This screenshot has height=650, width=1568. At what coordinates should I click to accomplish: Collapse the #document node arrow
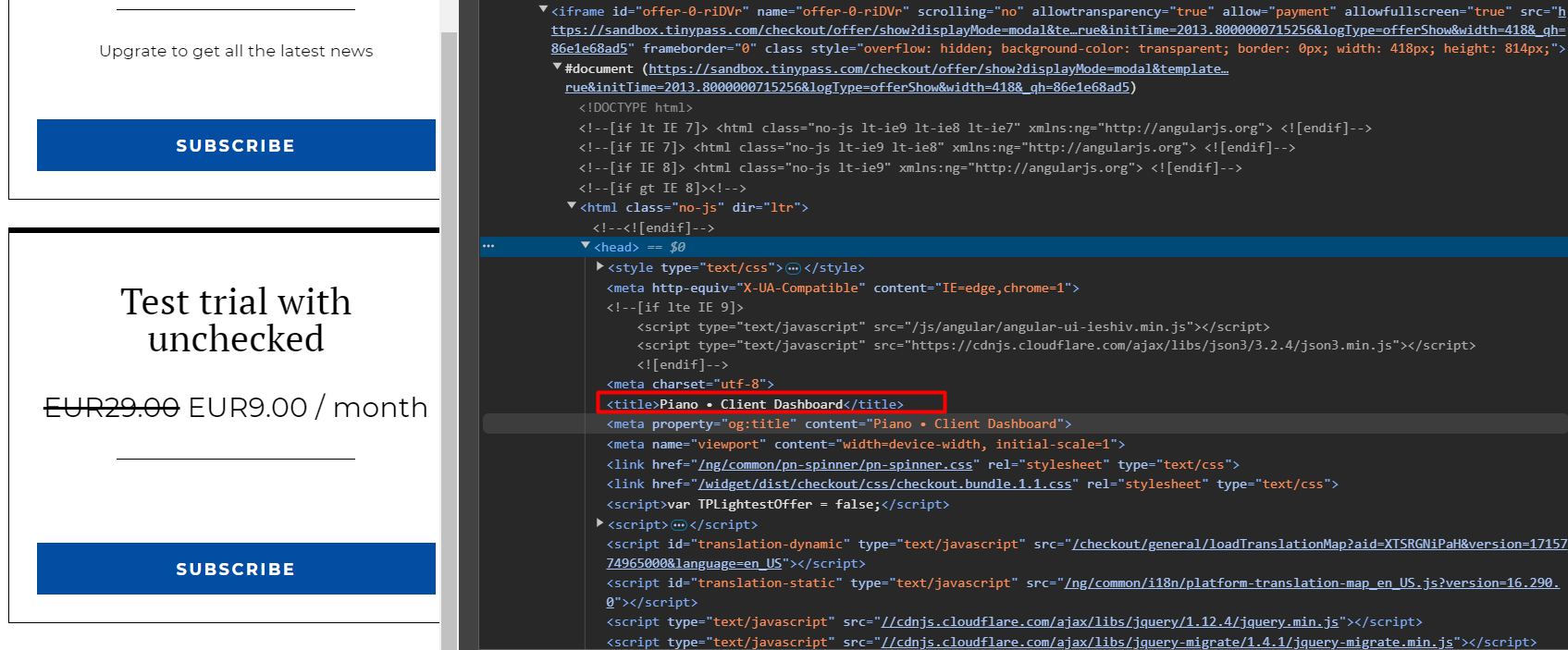tap(557, 67)
